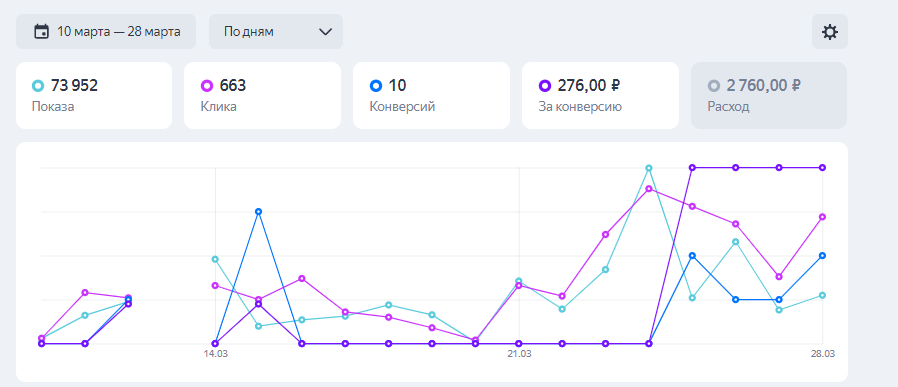Open chart settings gear icon

tap(829, 32)
